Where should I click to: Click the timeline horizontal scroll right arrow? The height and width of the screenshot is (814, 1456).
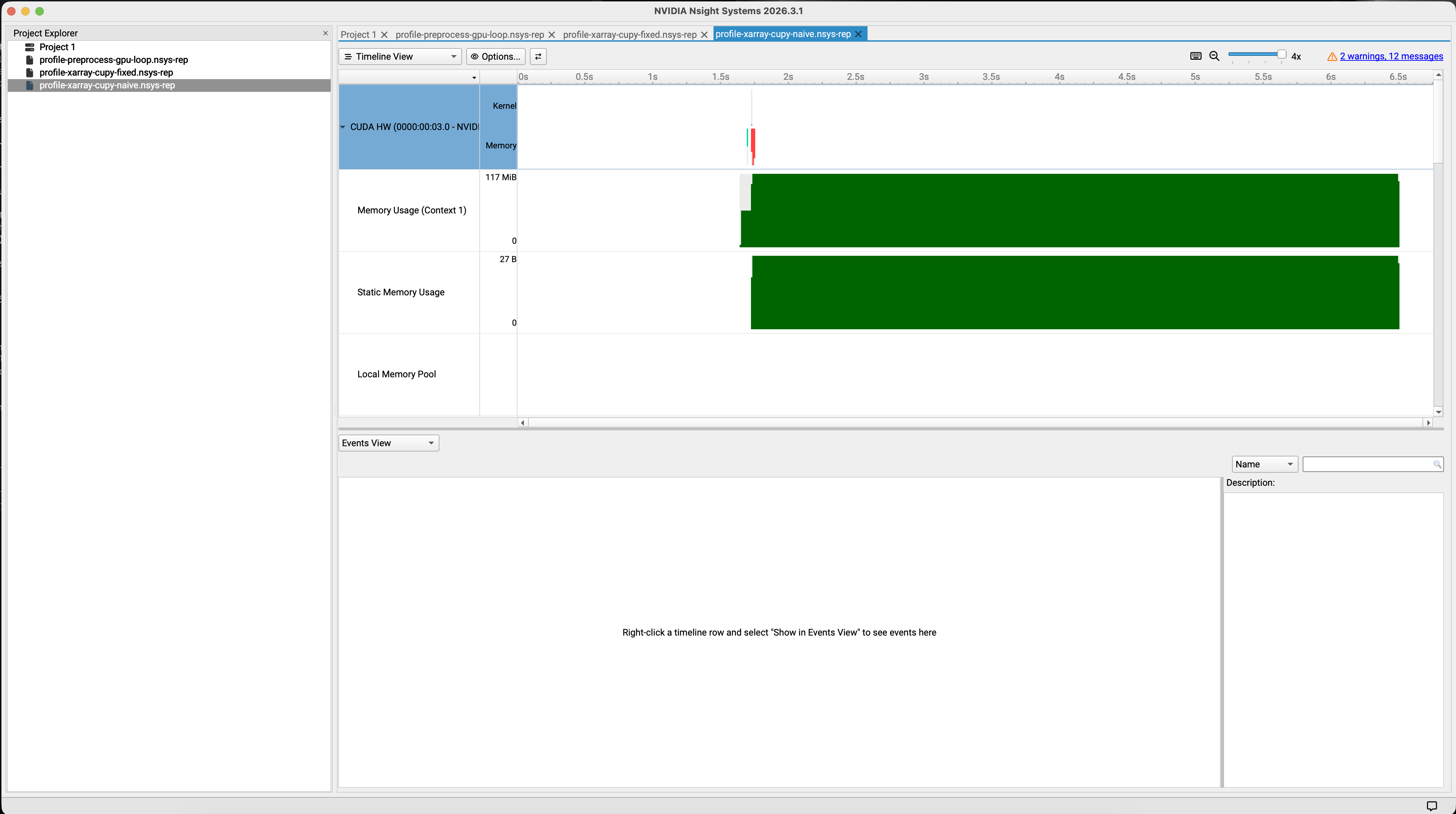1428,423
